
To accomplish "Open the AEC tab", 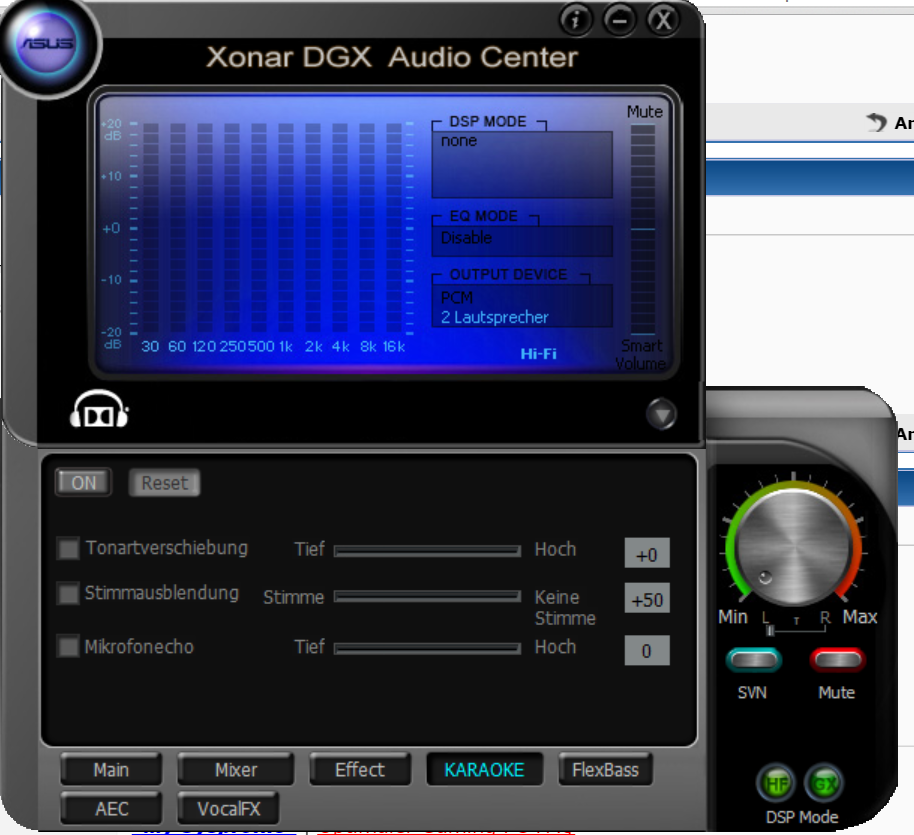I will coord(111,808).
